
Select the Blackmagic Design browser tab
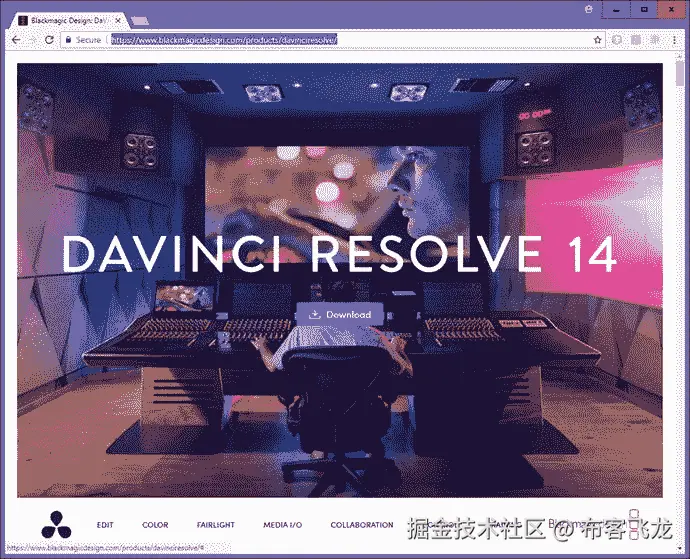coord(66,20)
